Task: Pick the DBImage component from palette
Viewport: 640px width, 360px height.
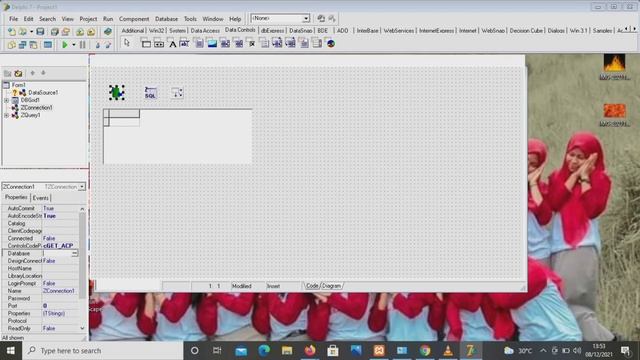Action: [x=212, y=43]
